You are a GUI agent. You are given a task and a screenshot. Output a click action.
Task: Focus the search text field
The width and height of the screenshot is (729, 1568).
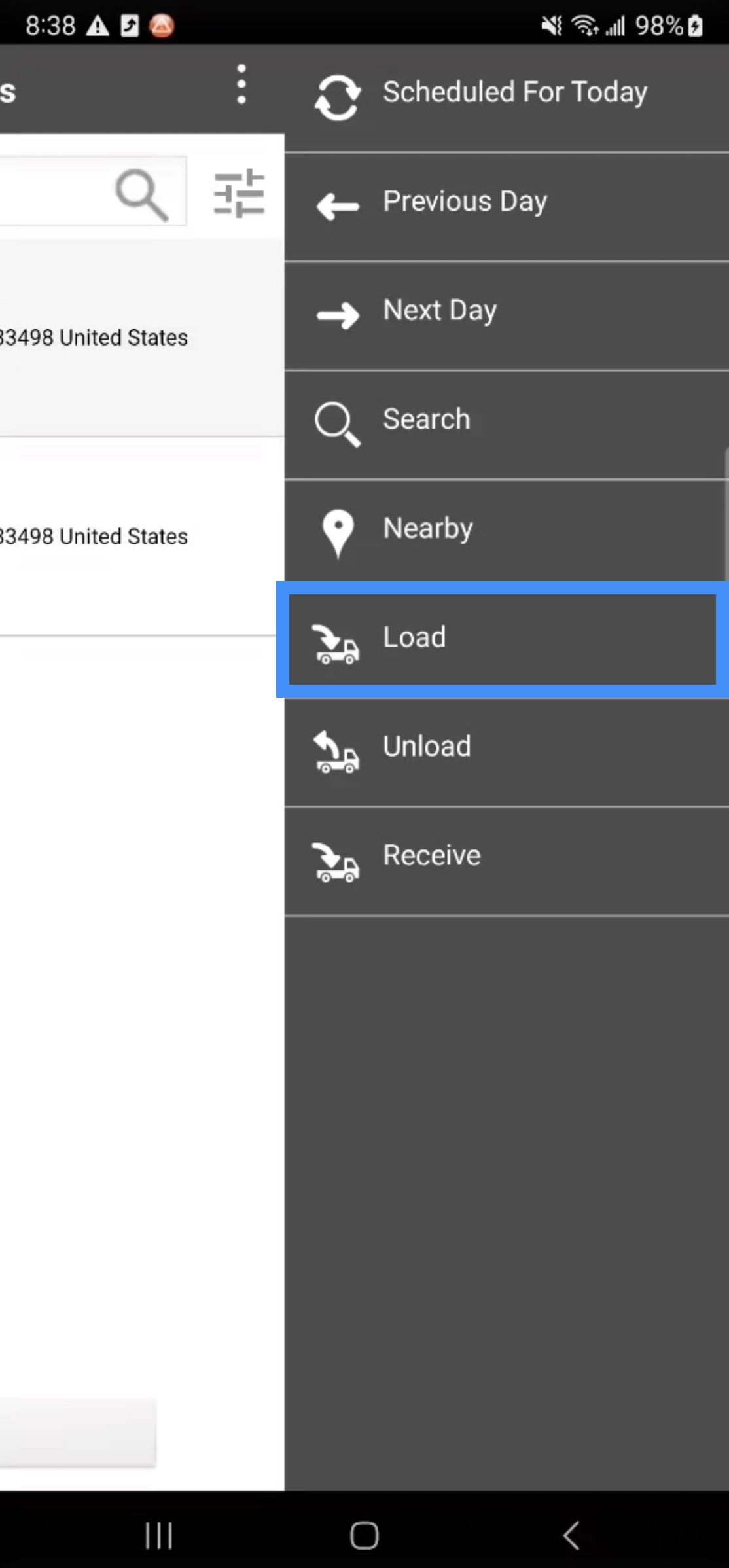pyautogui.click(x=52, y=192)
